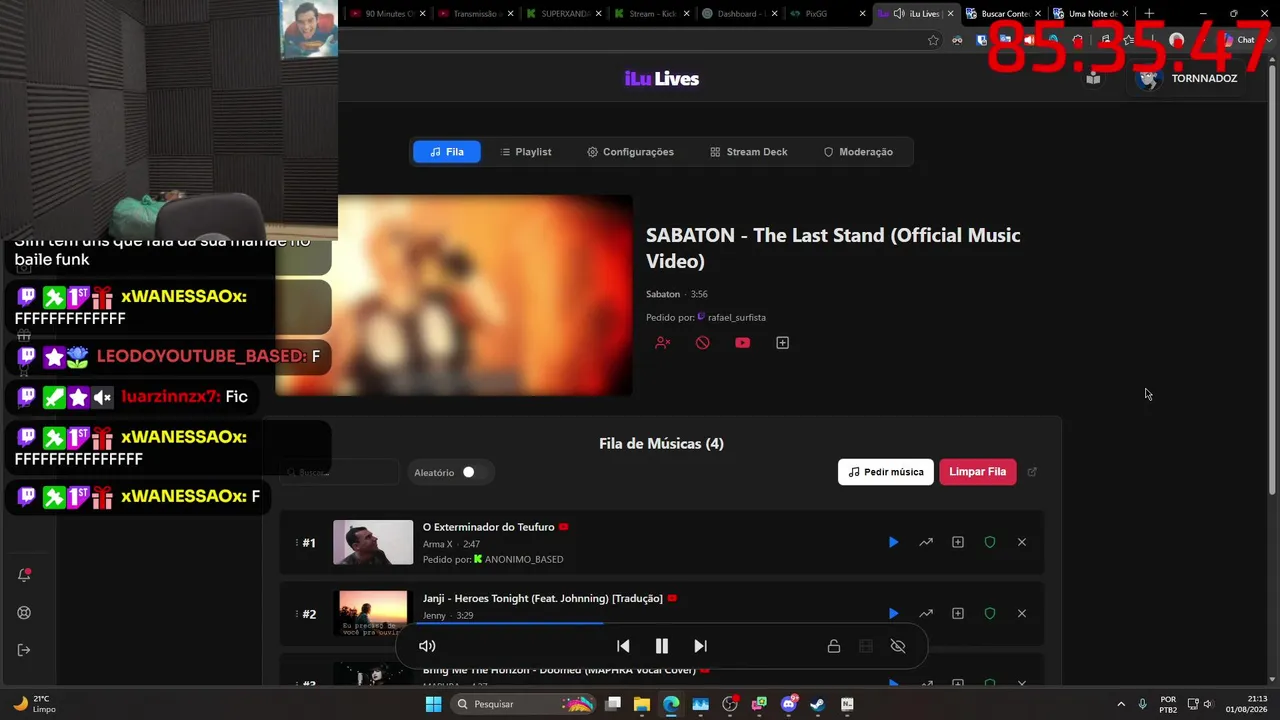Click the gift icon beside TORNNADOZ
Image resolution: width=1280 pixels, height=720 pixels.
click(1093, 78)
